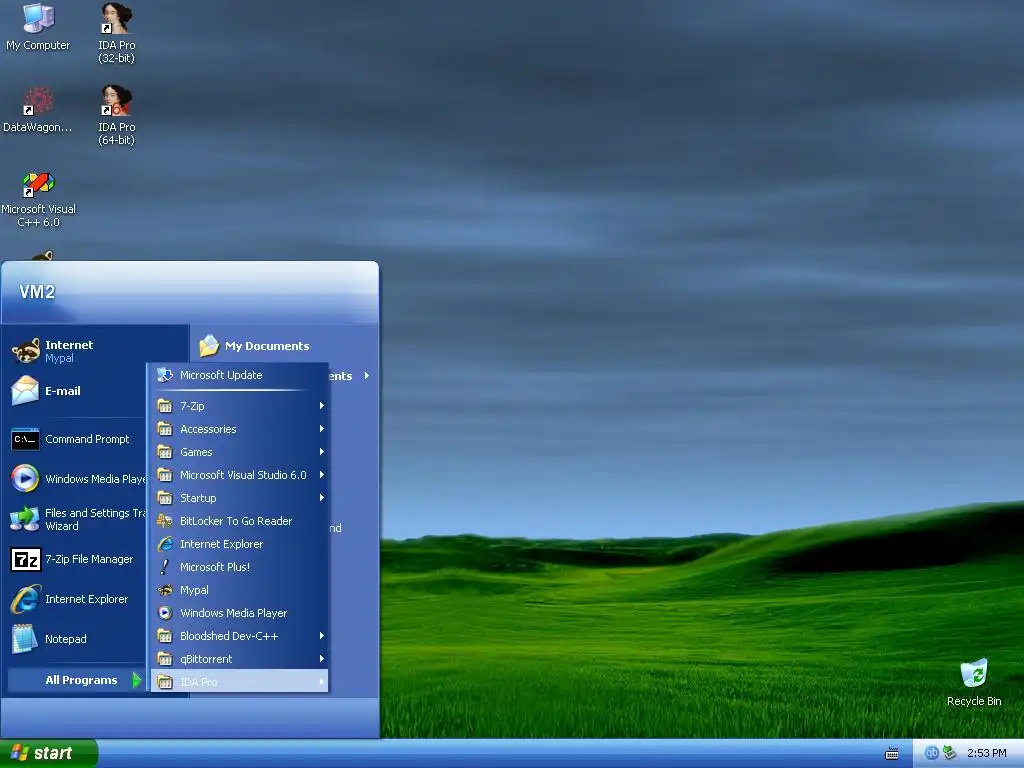Expand the Bloodshed Dev-C++ submenu arrow
The width and height of the screenshot is (1024, 768).
[x=322, y=635]
